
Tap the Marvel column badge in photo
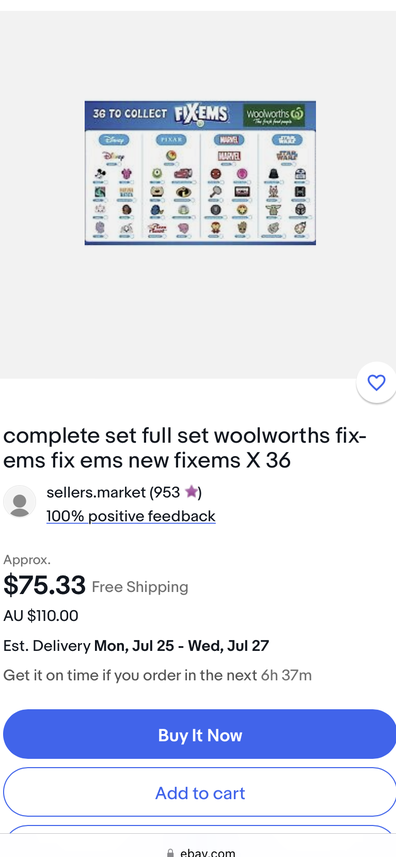[x=229, y=140]
